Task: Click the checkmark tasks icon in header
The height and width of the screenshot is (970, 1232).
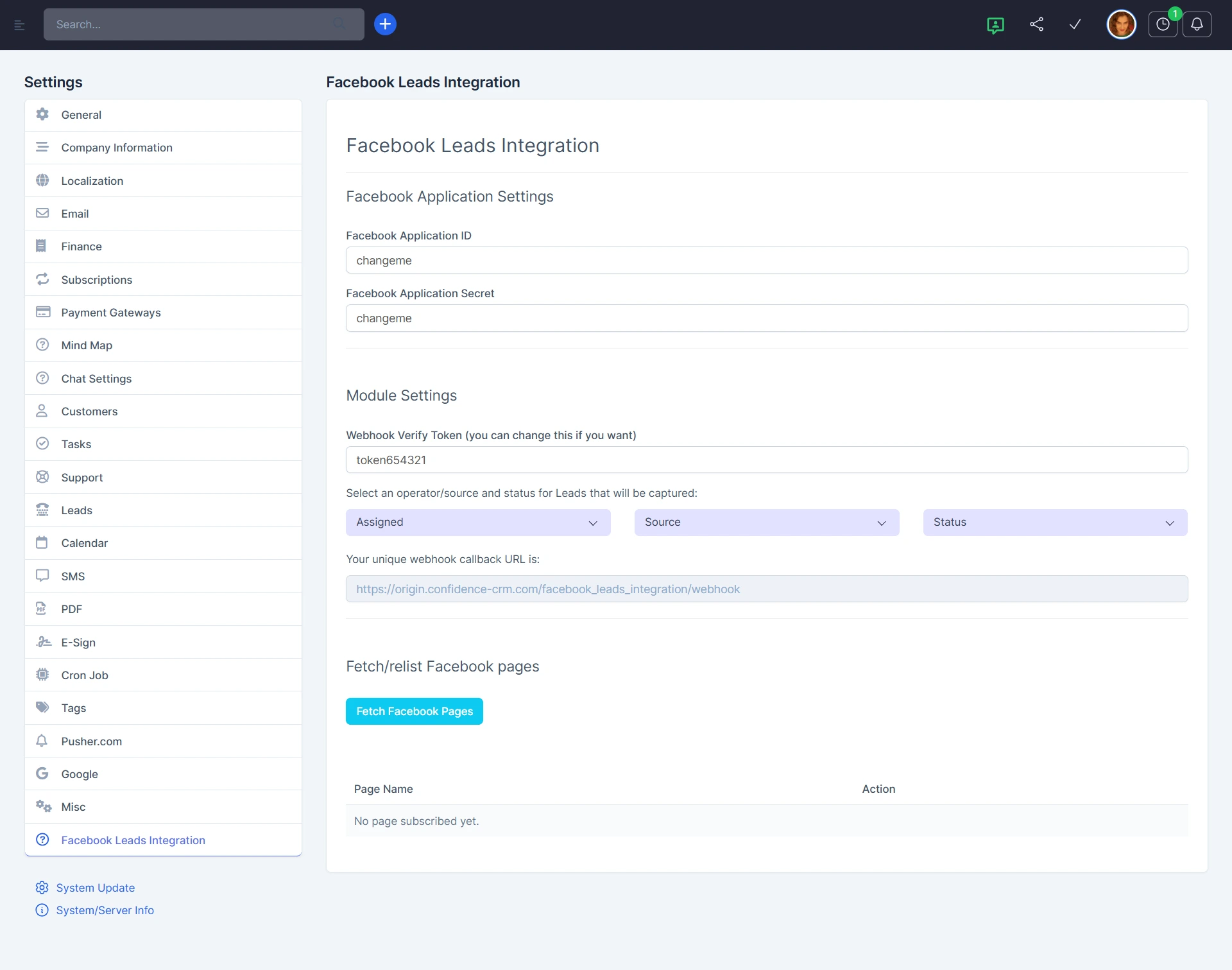Action: click(x=1075, y=24)
